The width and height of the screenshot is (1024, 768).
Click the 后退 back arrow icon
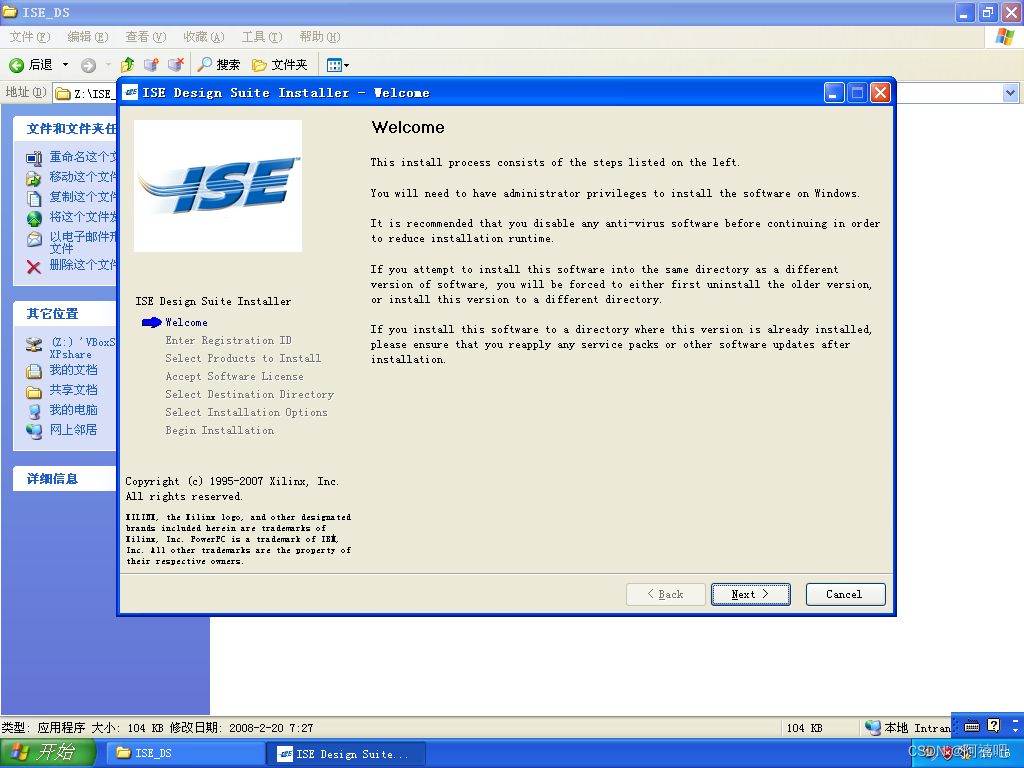[x=16, y=65]
